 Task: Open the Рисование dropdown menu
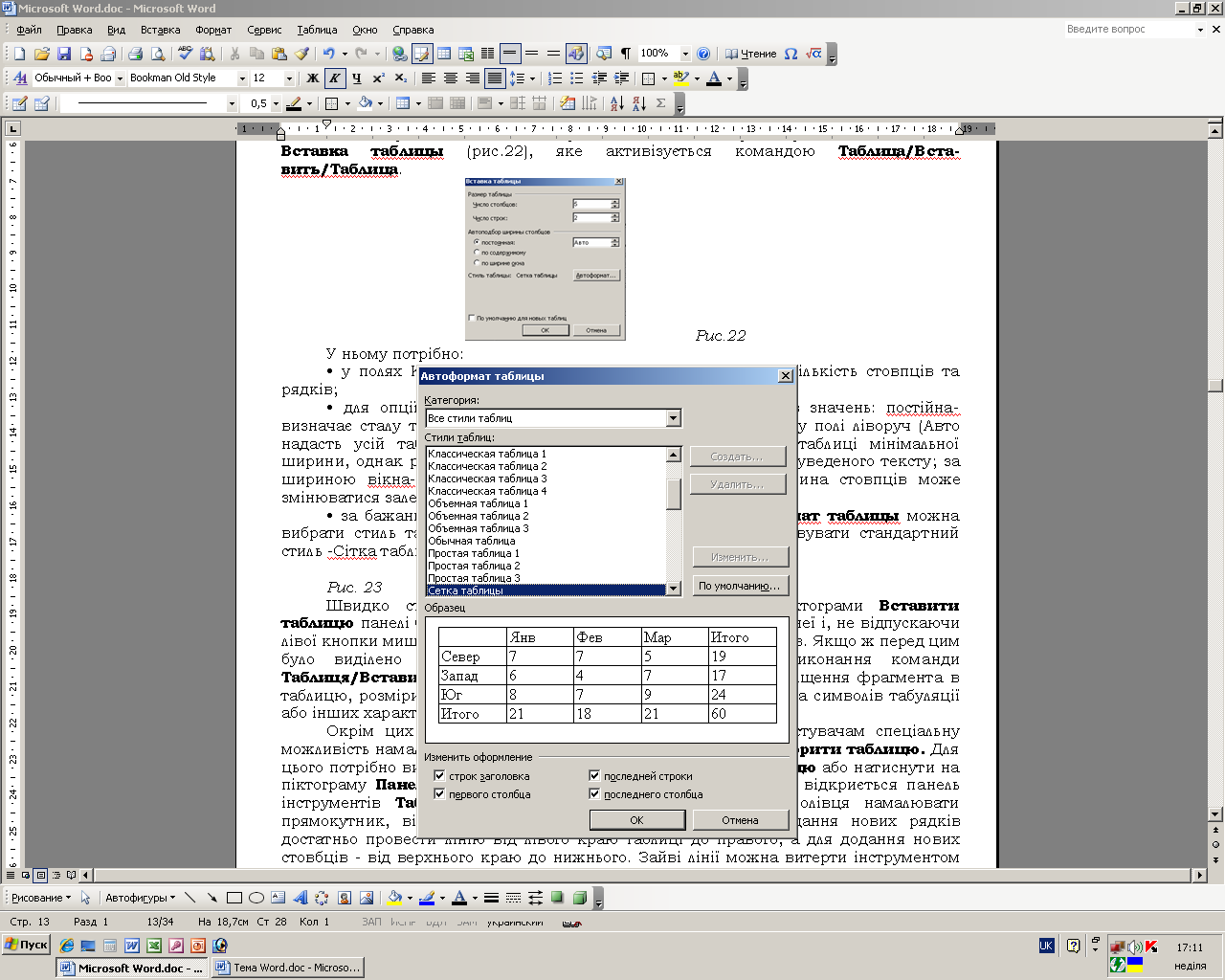(40, 898)
